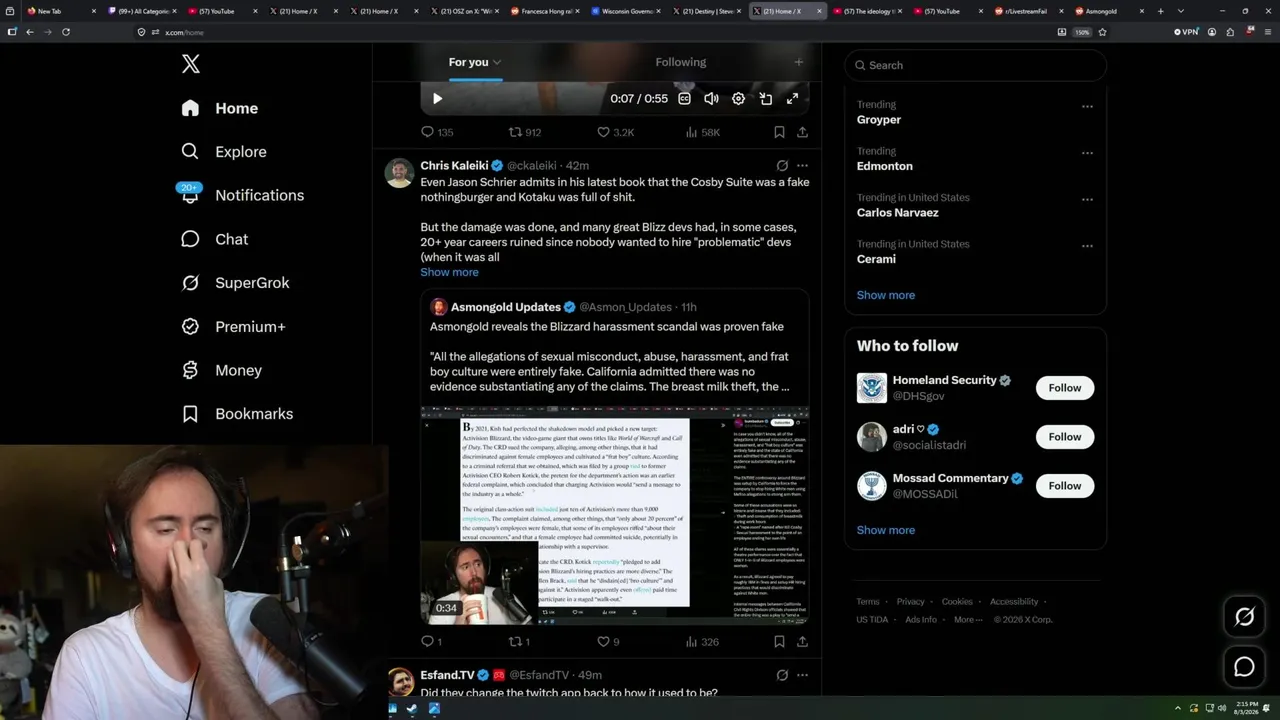Screen dimensions: 1280x720
Task: Show more accounts to follow
Action: click(886, 530)
